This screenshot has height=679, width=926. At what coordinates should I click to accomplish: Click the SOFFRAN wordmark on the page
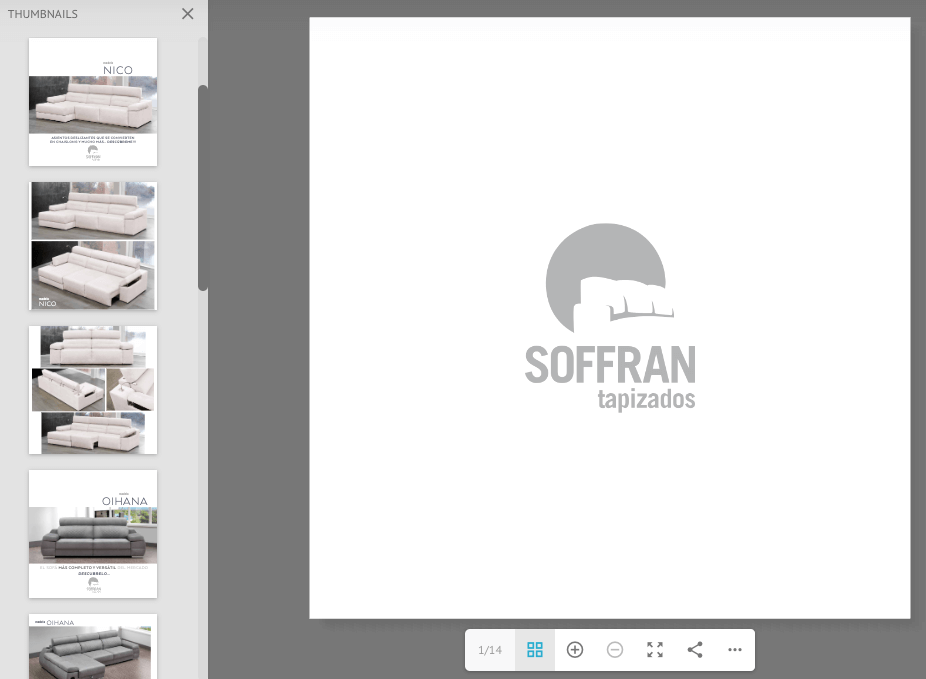click(610, 365)
